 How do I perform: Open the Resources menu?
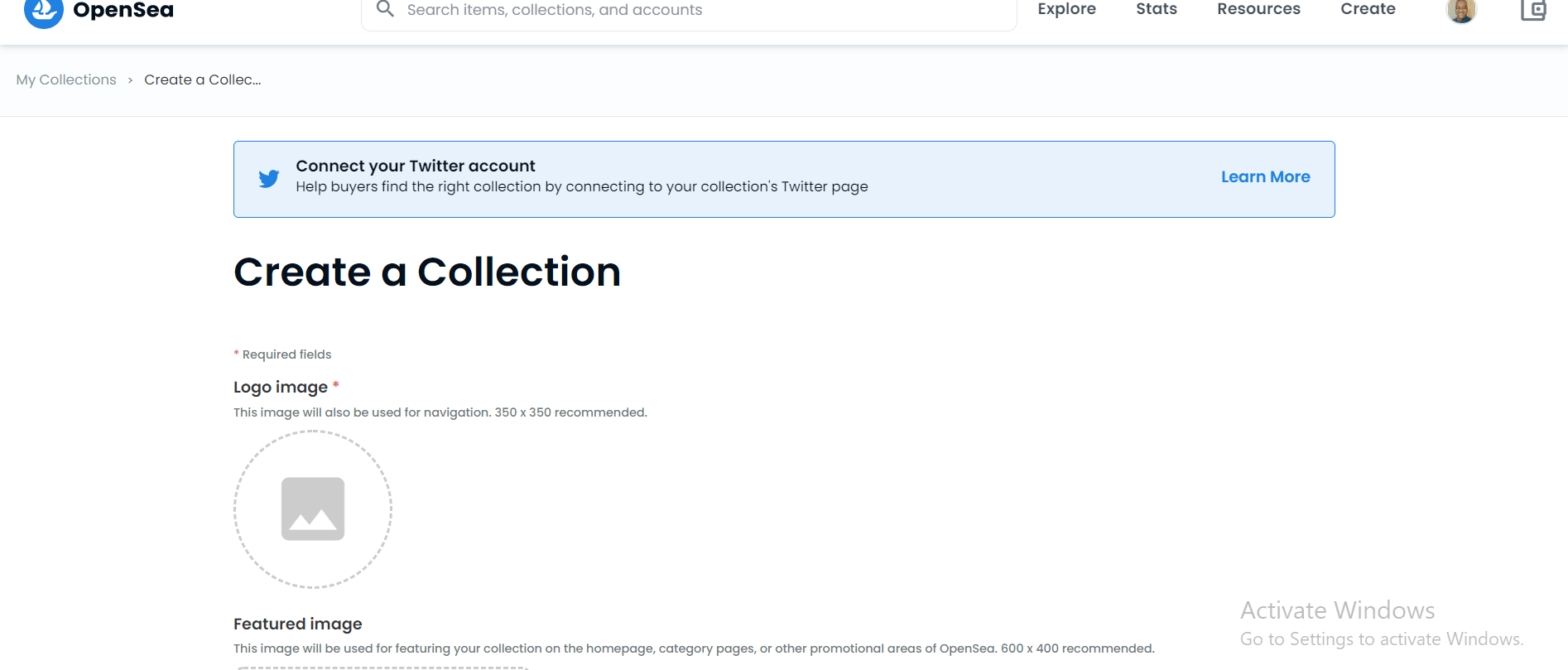1258,9
